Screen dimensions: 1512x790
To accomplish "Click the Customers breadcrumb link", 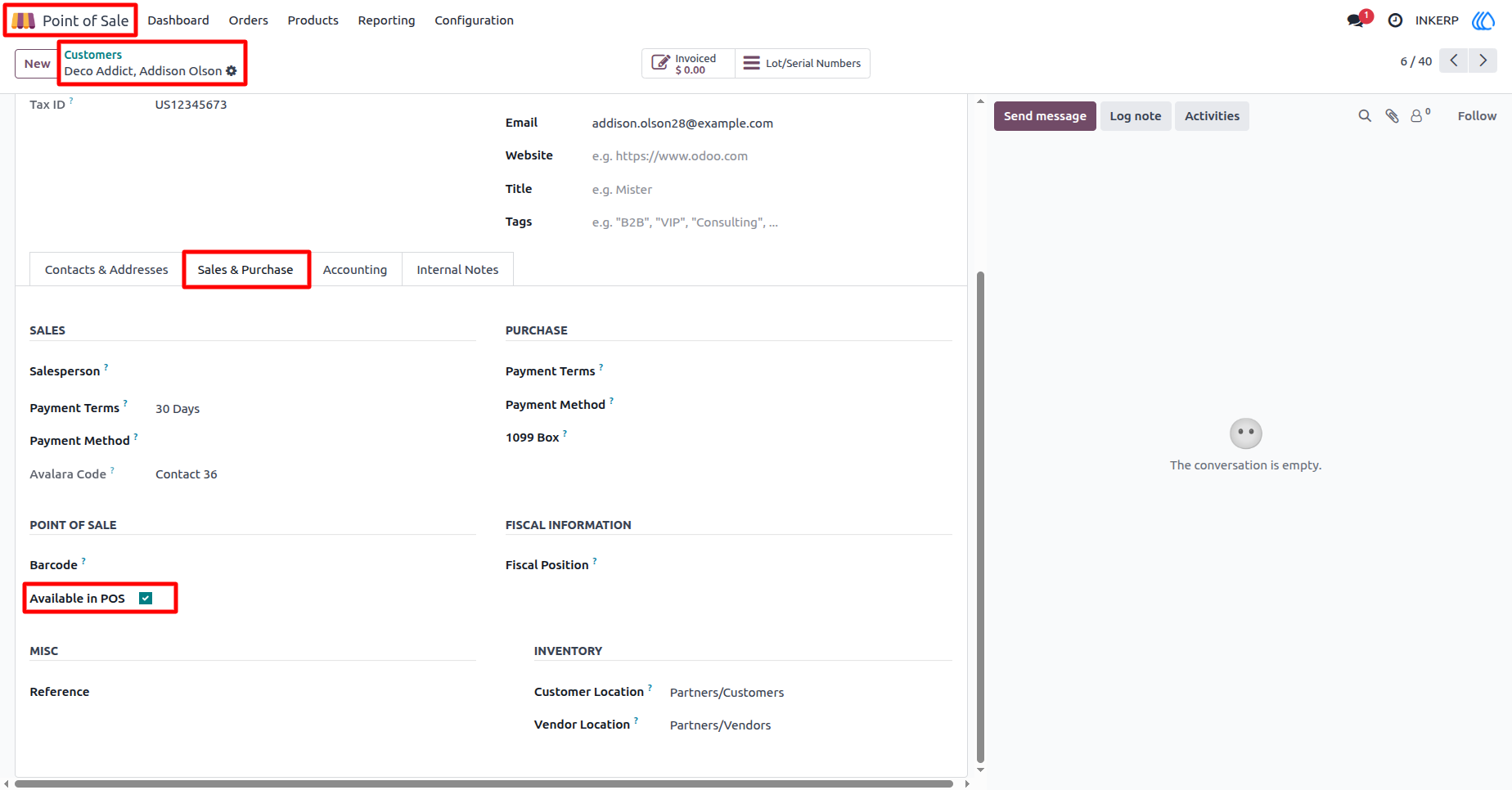I will [93, 55].
